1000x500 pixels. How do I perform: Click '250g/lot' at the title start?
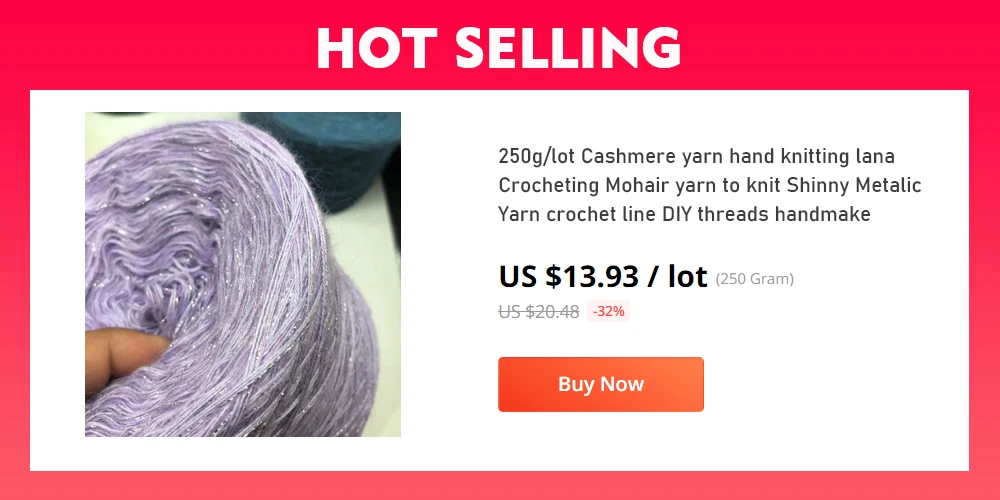click(x=537, y=156)
